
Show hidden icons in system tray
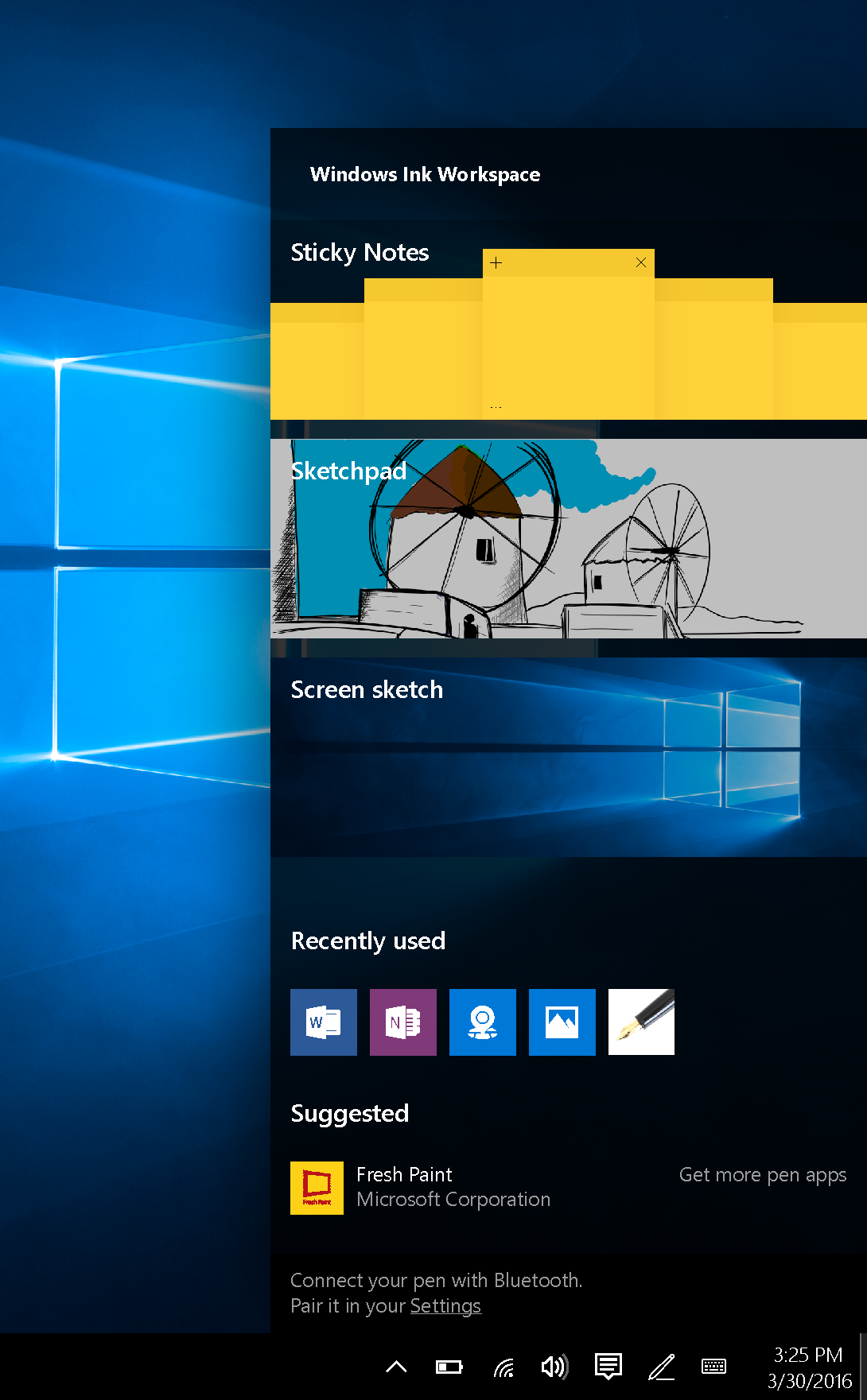(x=396, y=1367)
